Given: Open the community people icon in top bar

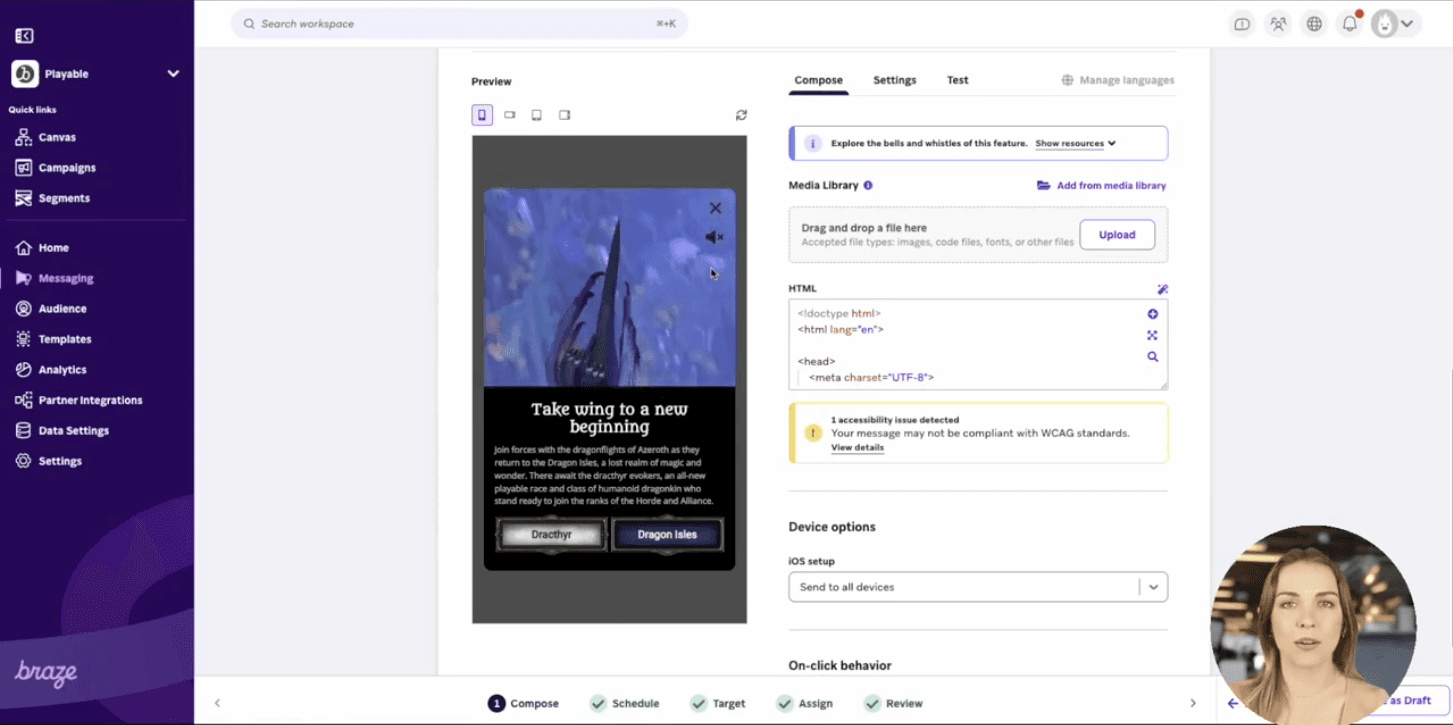Looking at the screenshot, I should [1278, 24].
